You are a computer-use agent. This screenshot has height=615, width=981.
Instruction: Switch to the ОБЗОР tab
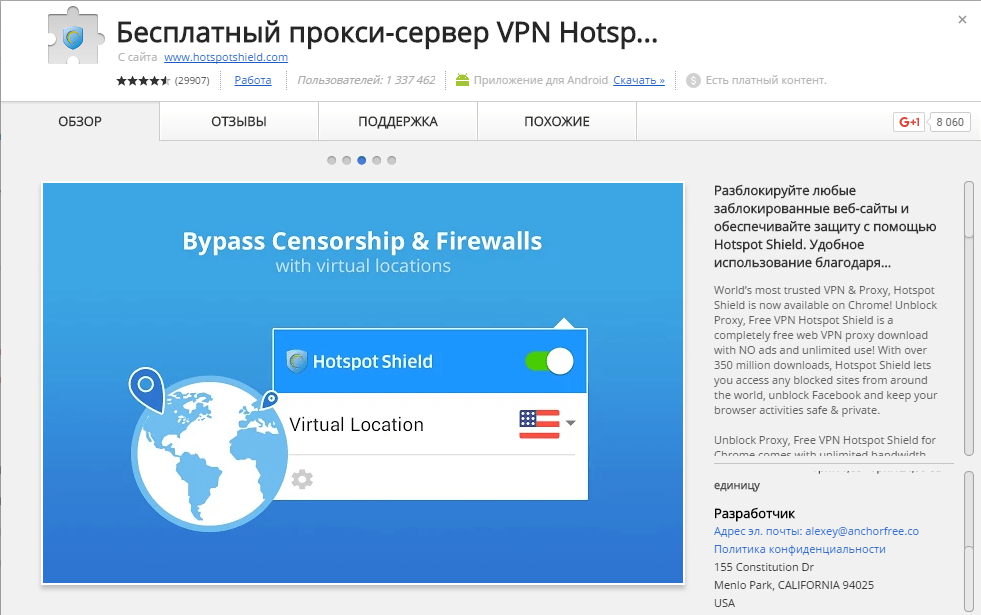[80, 121]
